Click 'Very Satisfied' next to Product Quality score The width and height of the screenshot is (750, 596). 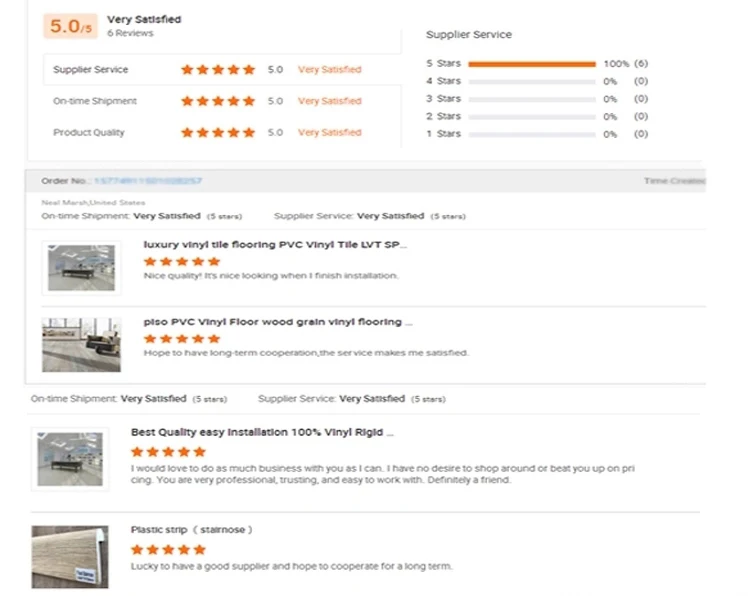point(330,132)
